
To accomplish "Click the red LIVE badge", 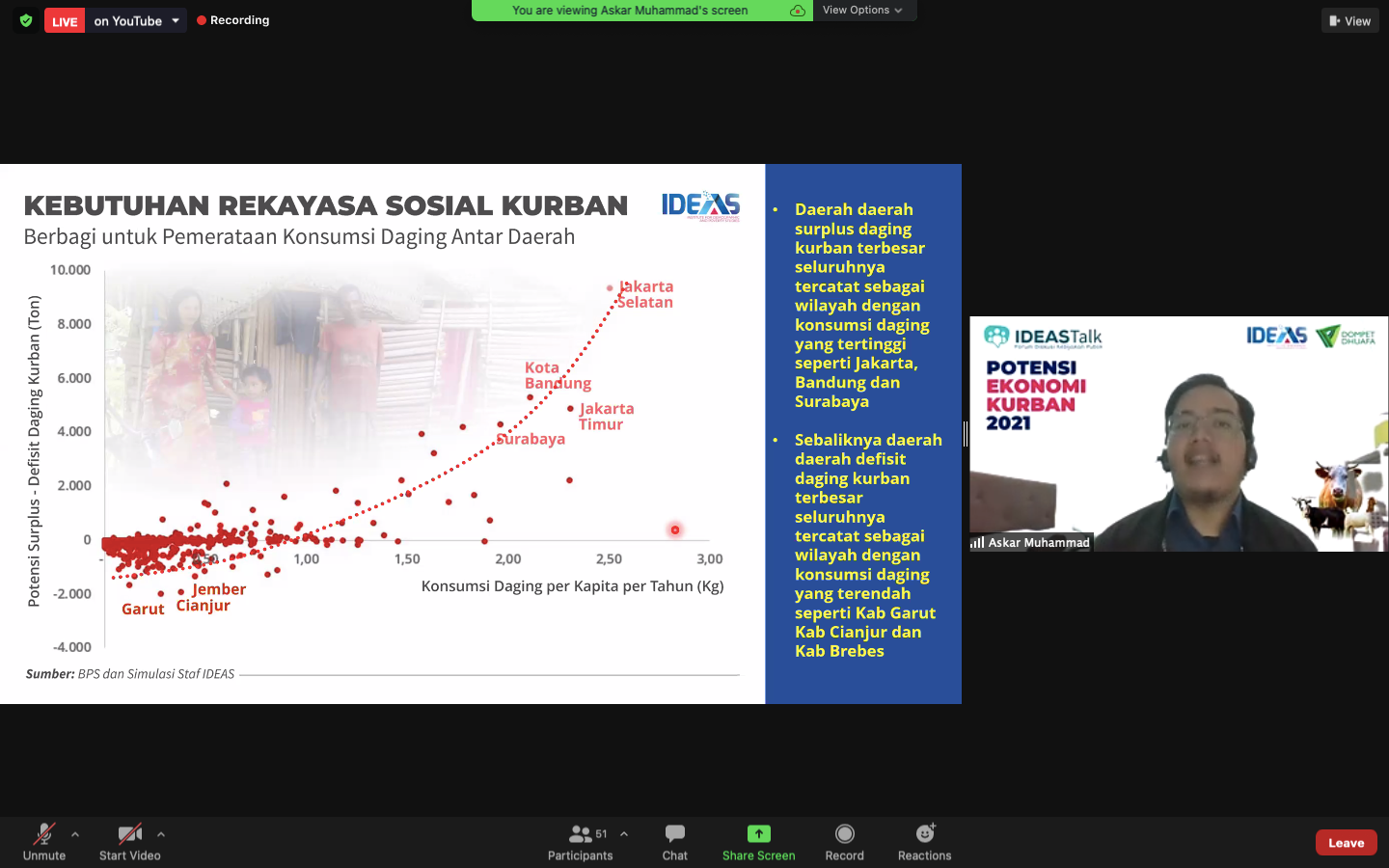I will coord(65,20).
